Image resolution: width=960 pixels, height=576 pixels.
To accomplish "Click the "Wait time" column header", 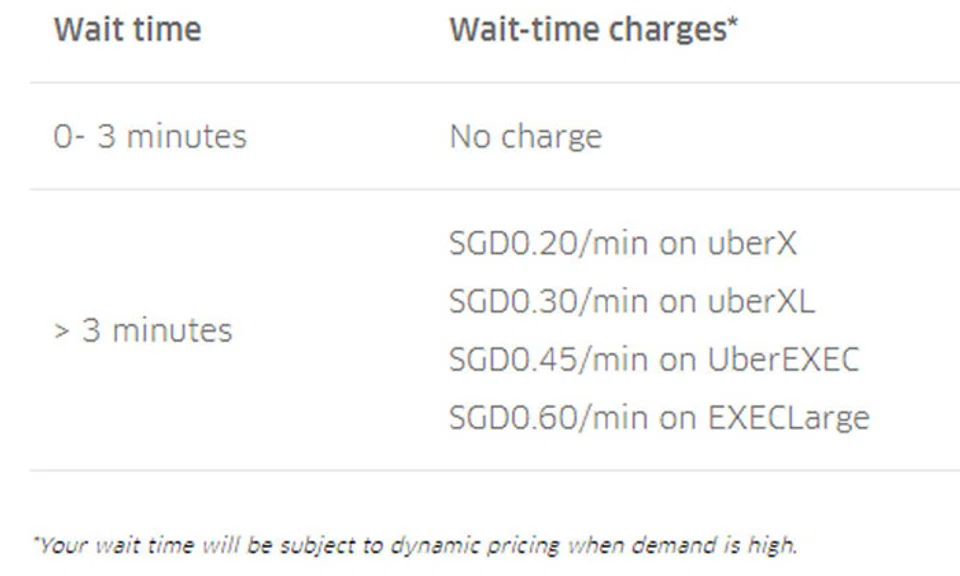I will (x=127, y=30).
